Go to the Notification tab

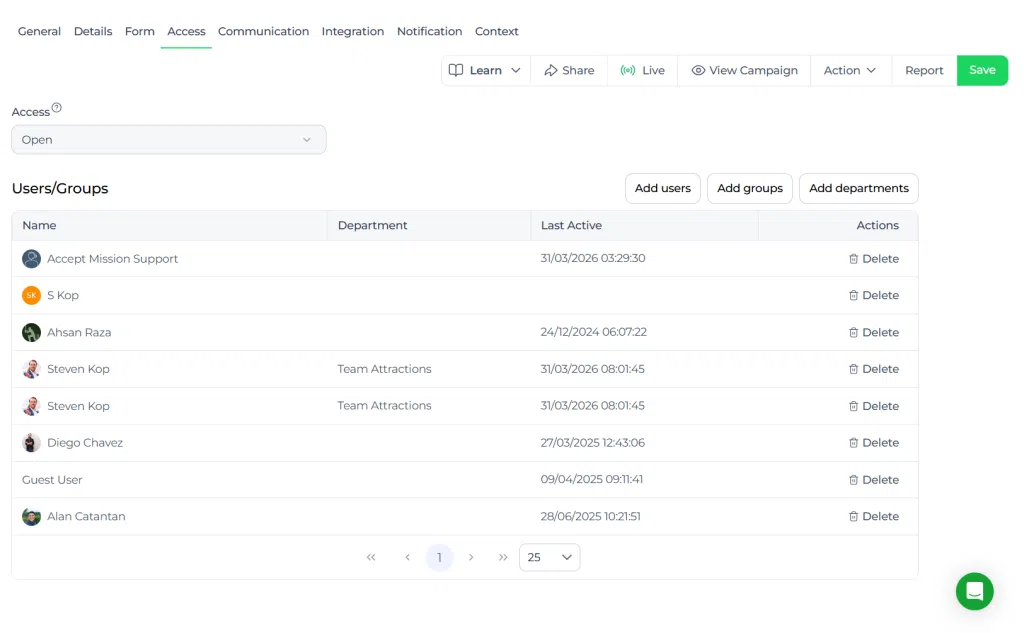pos(429,31)
